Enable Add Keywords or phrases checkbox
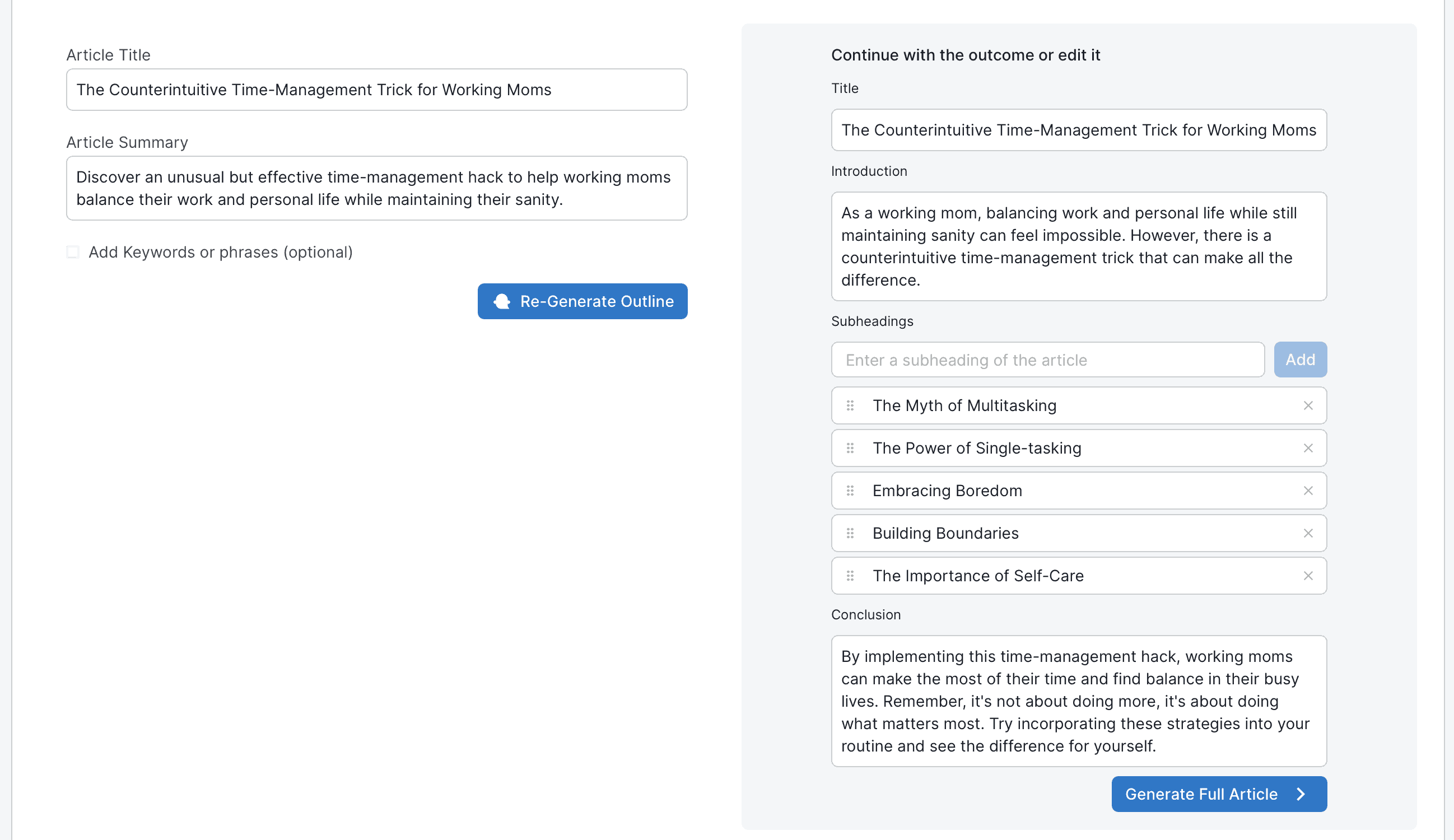Image resolution: width=1454 pixels, height=840 pixels. click(73, 252)
